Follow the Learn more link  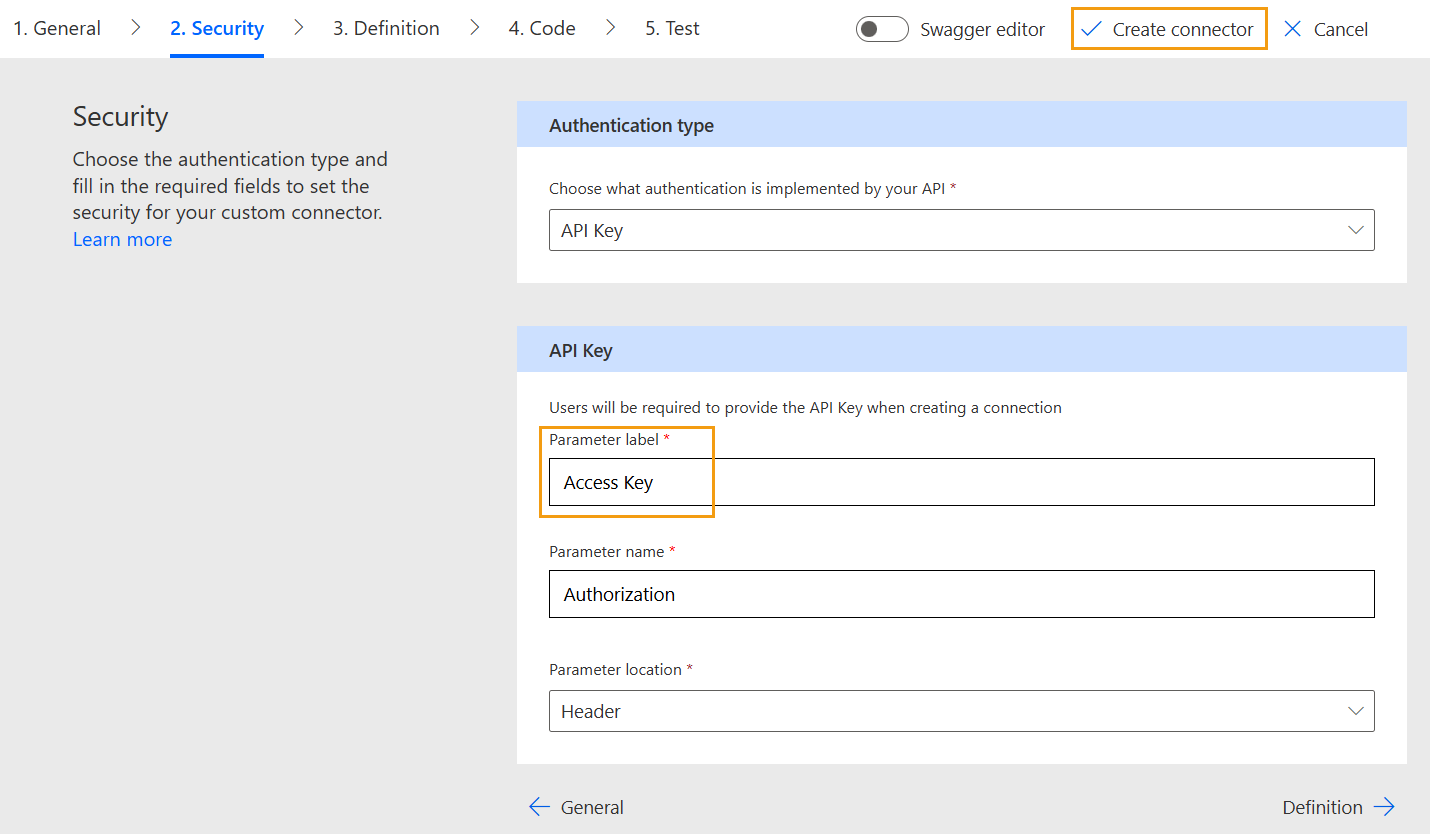tap(122, 239)
